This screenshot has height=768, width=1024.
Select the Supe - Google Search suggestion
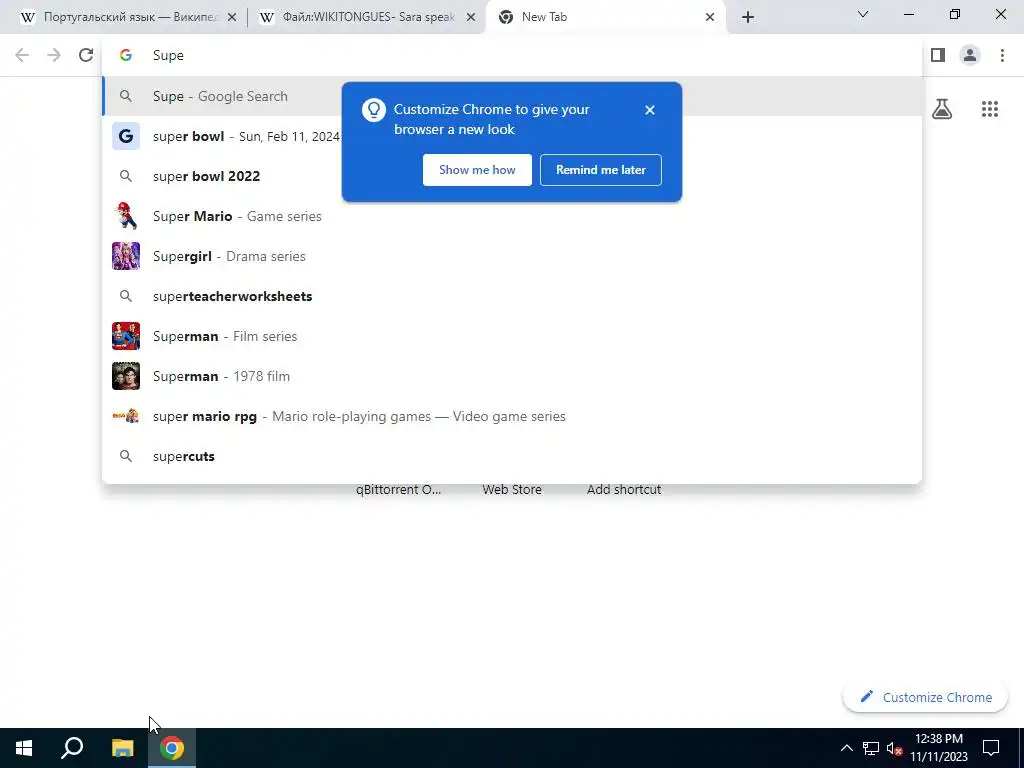point(512,96)
